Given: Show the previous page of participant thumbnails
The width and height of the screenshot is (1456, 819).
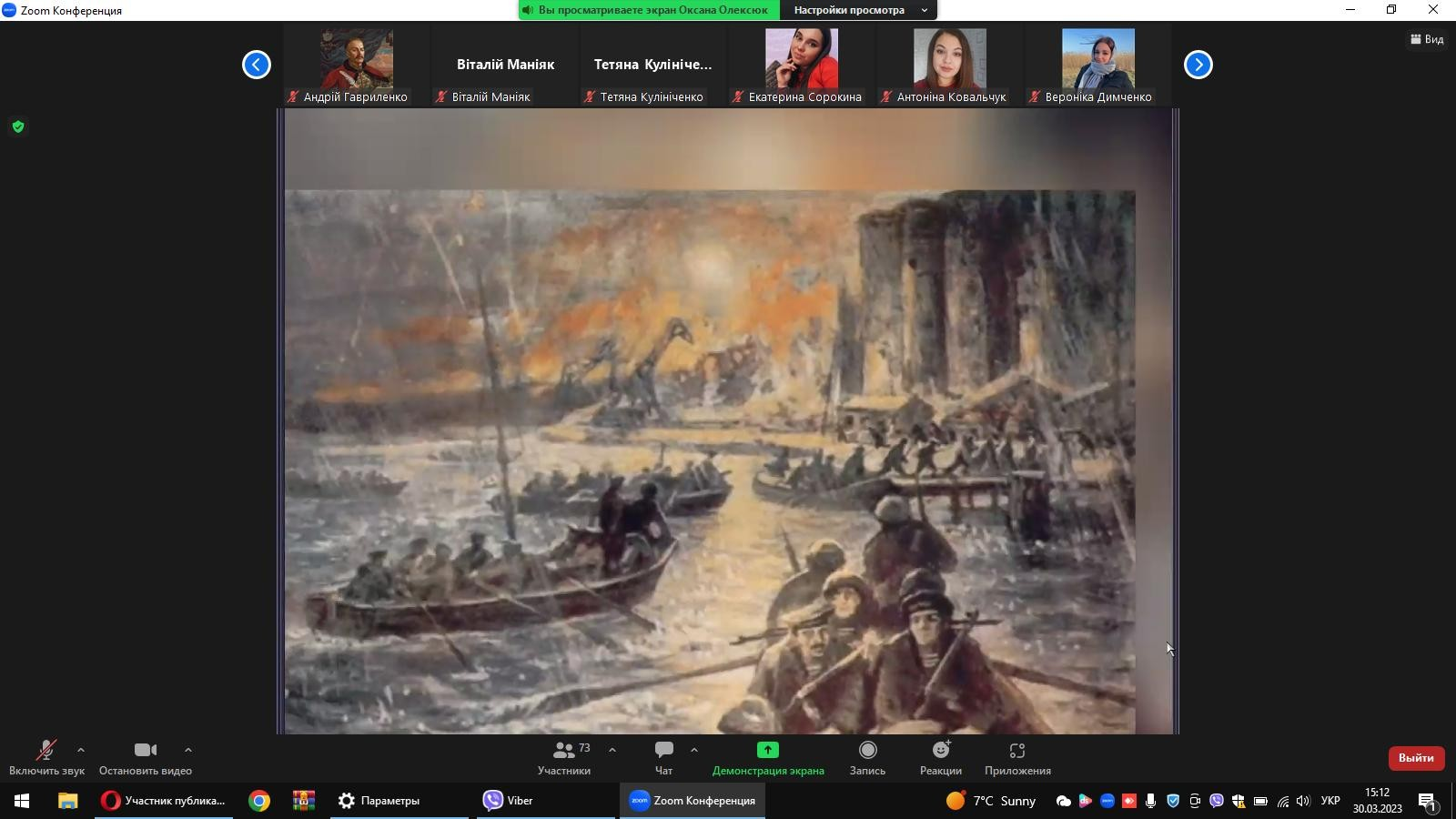Looking at the screenshot, I should [257, 65].
